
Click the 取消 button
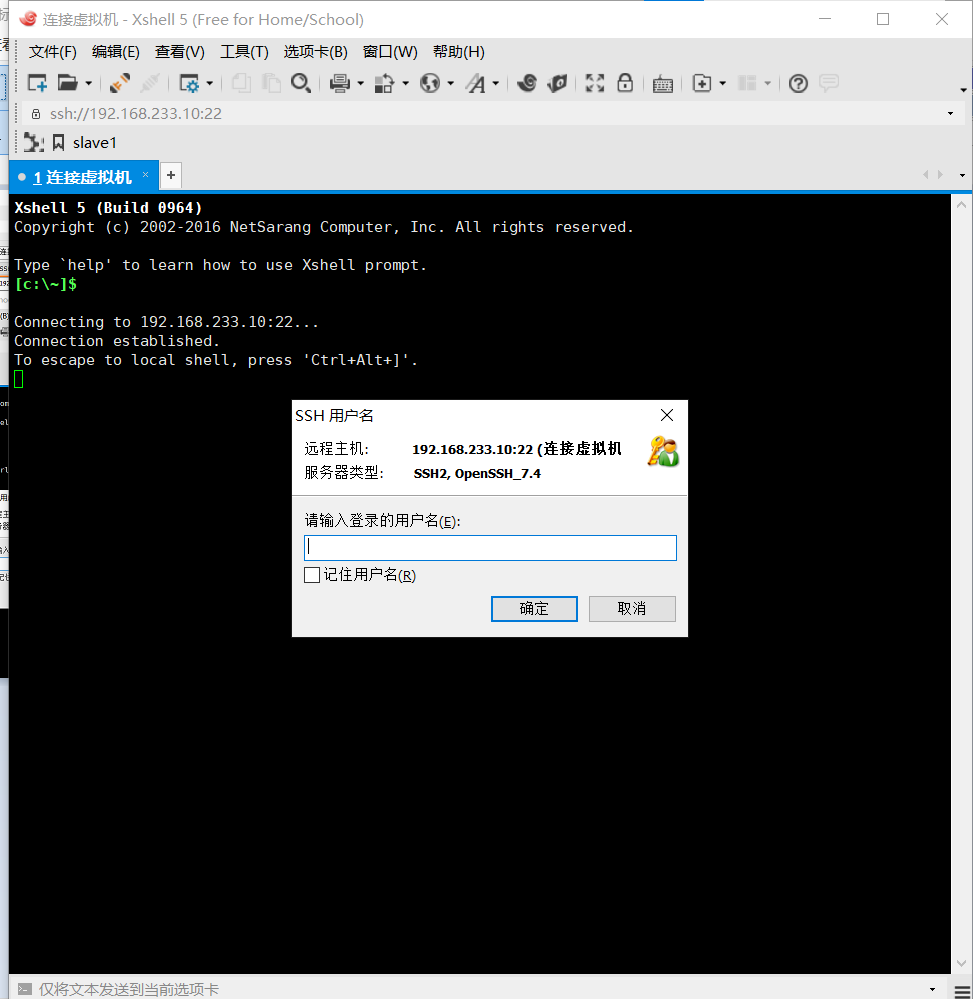point(632,608)
